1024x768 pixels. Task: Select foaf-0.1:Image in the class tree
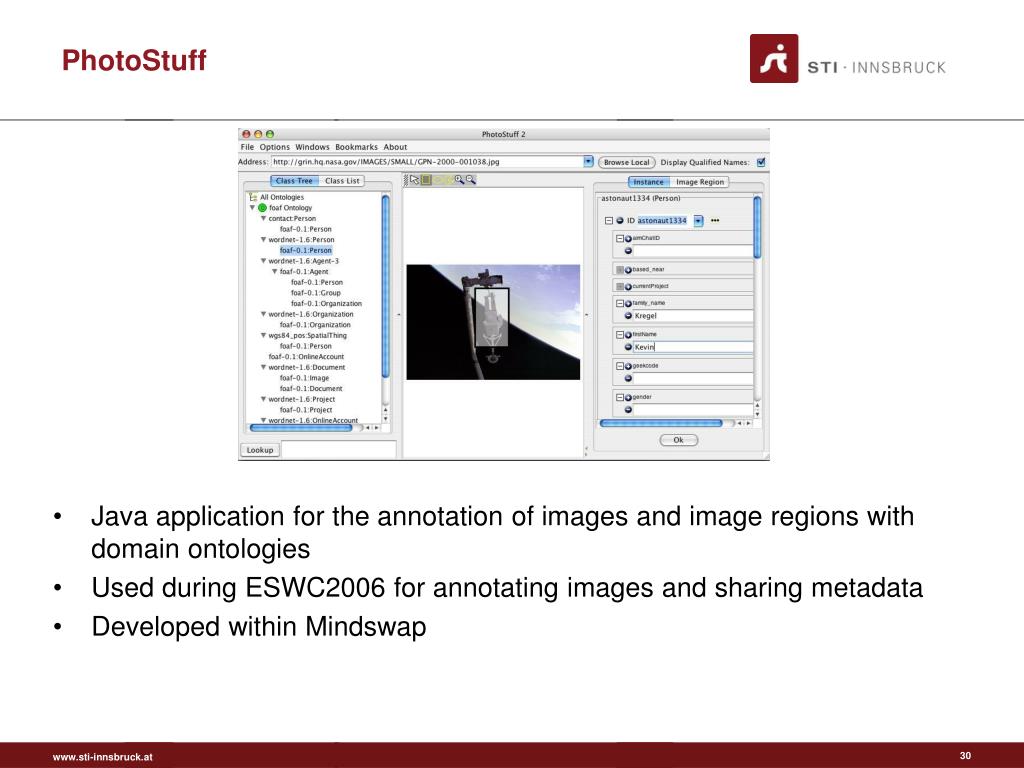[x=304, y=378]
